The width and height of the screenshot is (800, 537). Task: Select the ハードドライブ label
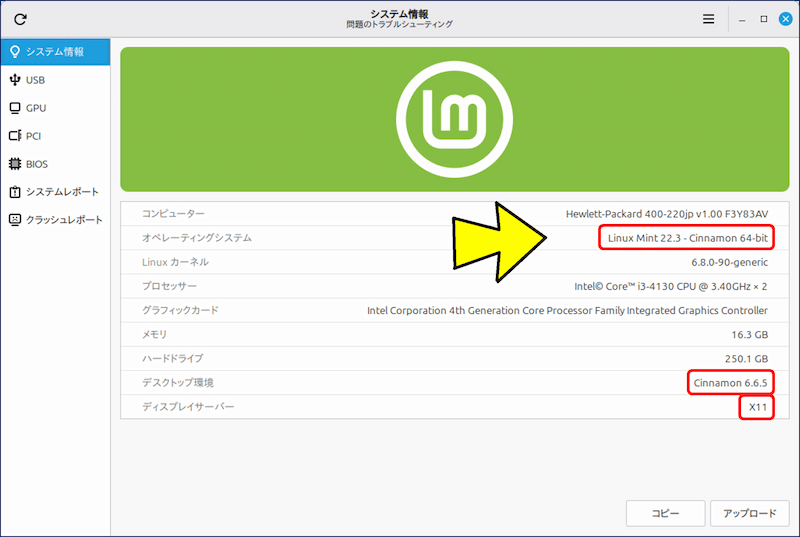point(172,358)
